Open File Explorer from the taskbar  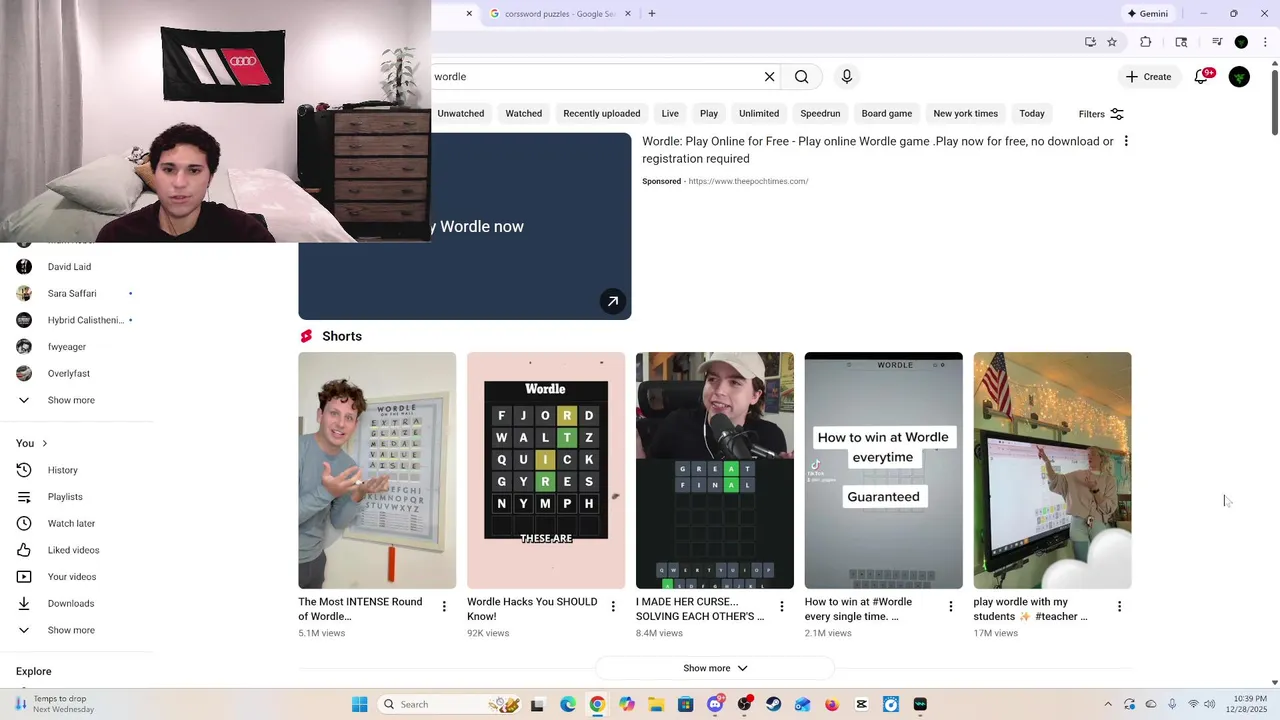coord(656,704)
